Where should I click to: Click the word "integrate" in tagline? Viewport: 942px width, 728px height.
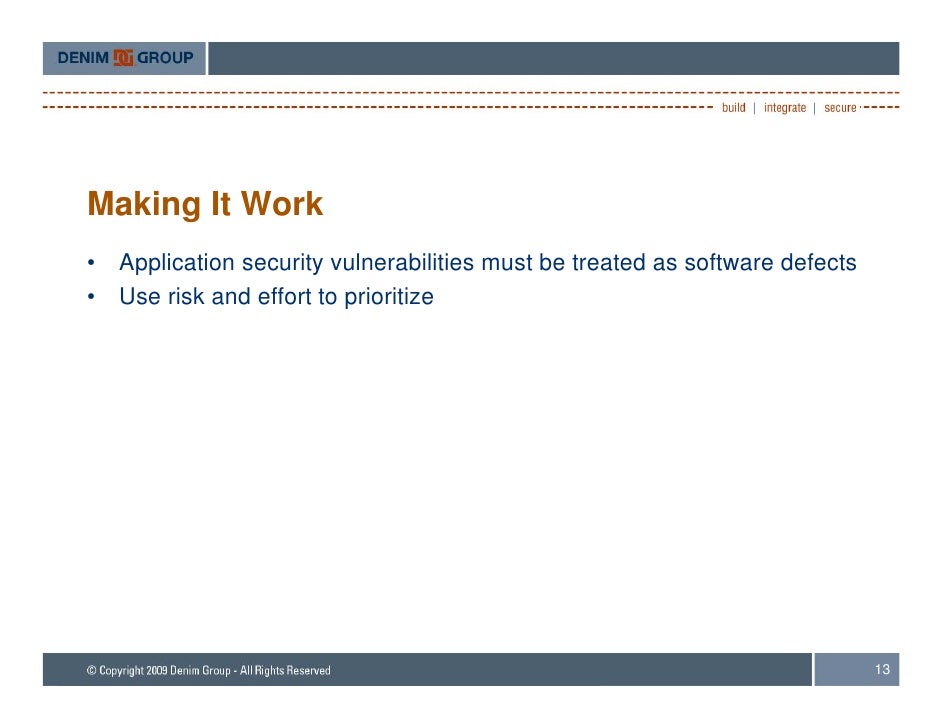tap(785, 108)
